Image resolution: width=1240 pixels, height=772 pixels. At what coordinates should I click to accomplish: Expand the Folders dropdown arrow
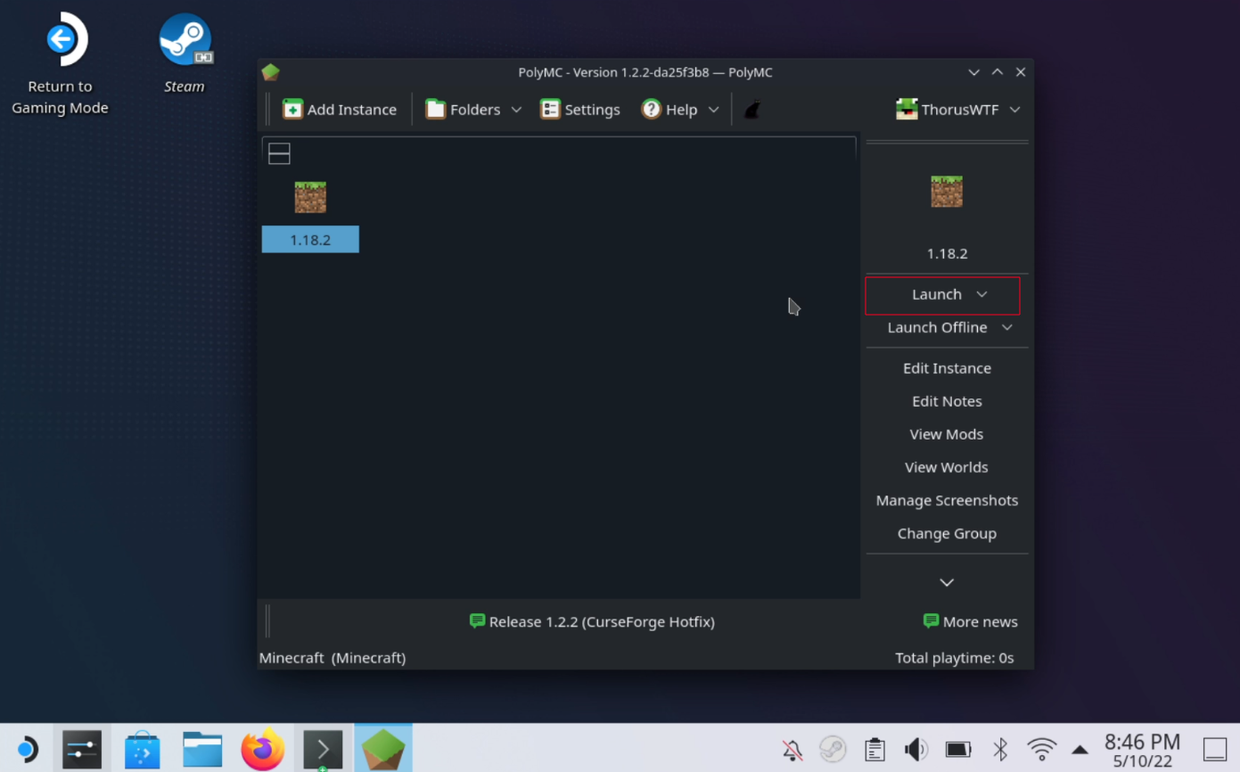516,109
